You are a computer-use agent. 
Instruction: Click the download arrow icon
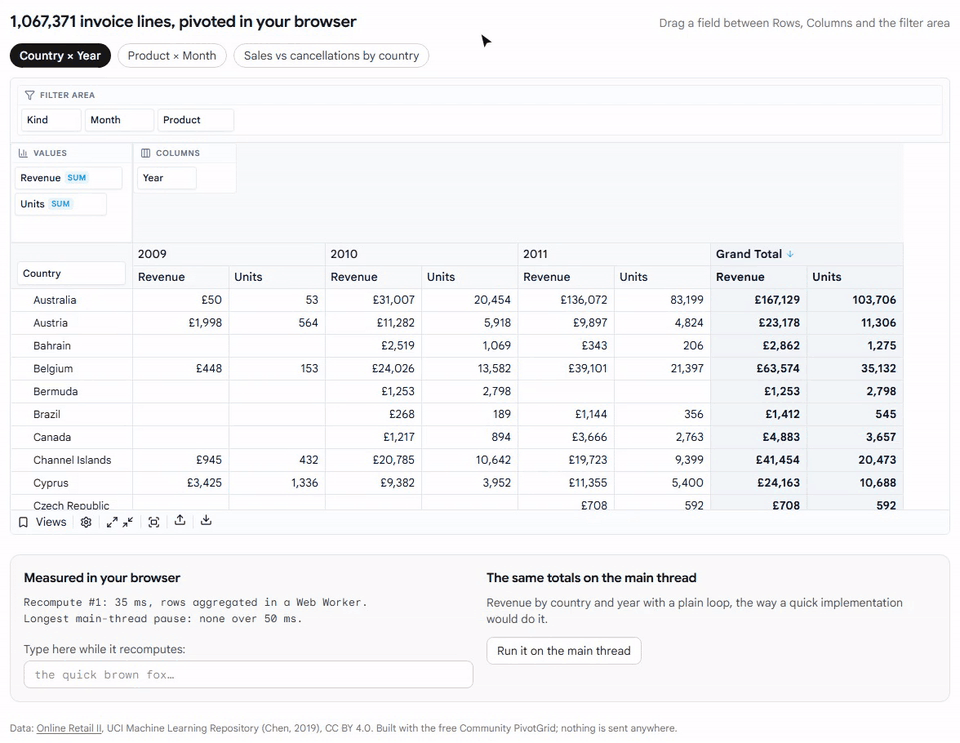click(x=206, y=521)
